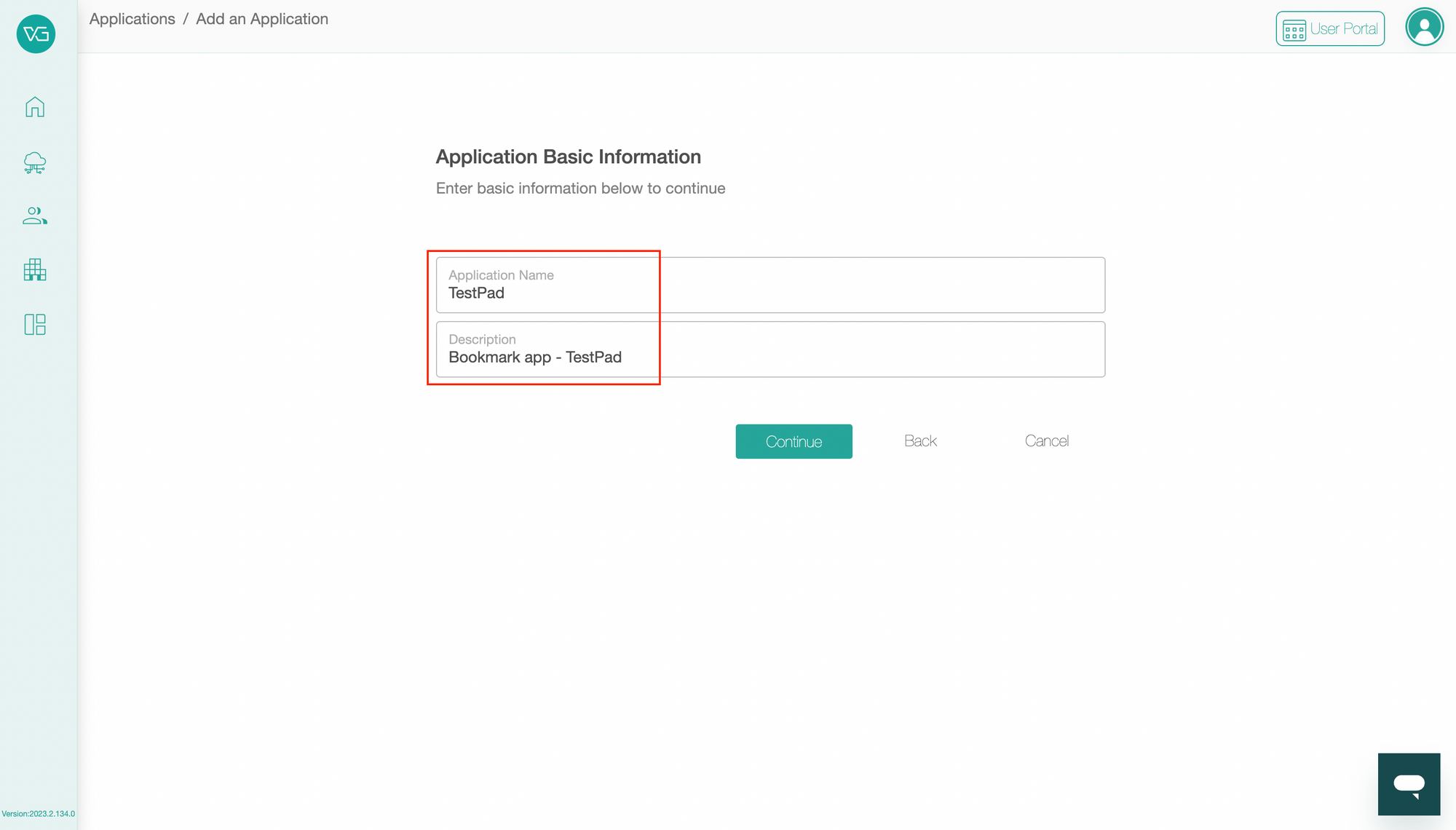Click the VG logo in sidebar
This screenshot has height=830, width=1456.
click(x=36, y=33)
